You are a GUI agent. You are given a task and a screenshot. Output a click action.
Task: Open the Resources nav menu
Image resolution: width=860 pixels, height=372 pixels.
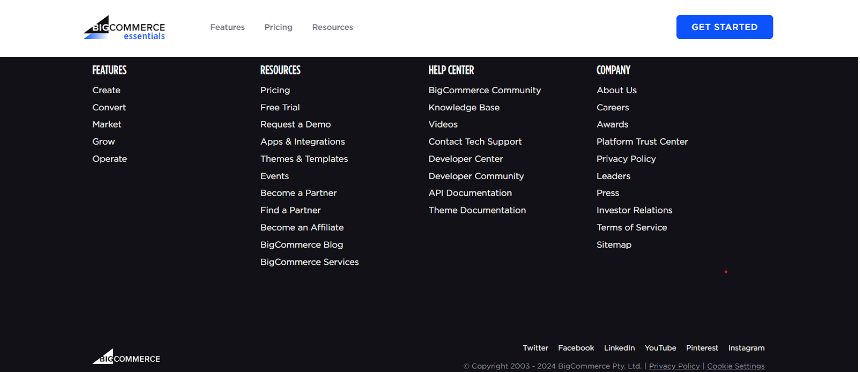[x=333, y=27]
